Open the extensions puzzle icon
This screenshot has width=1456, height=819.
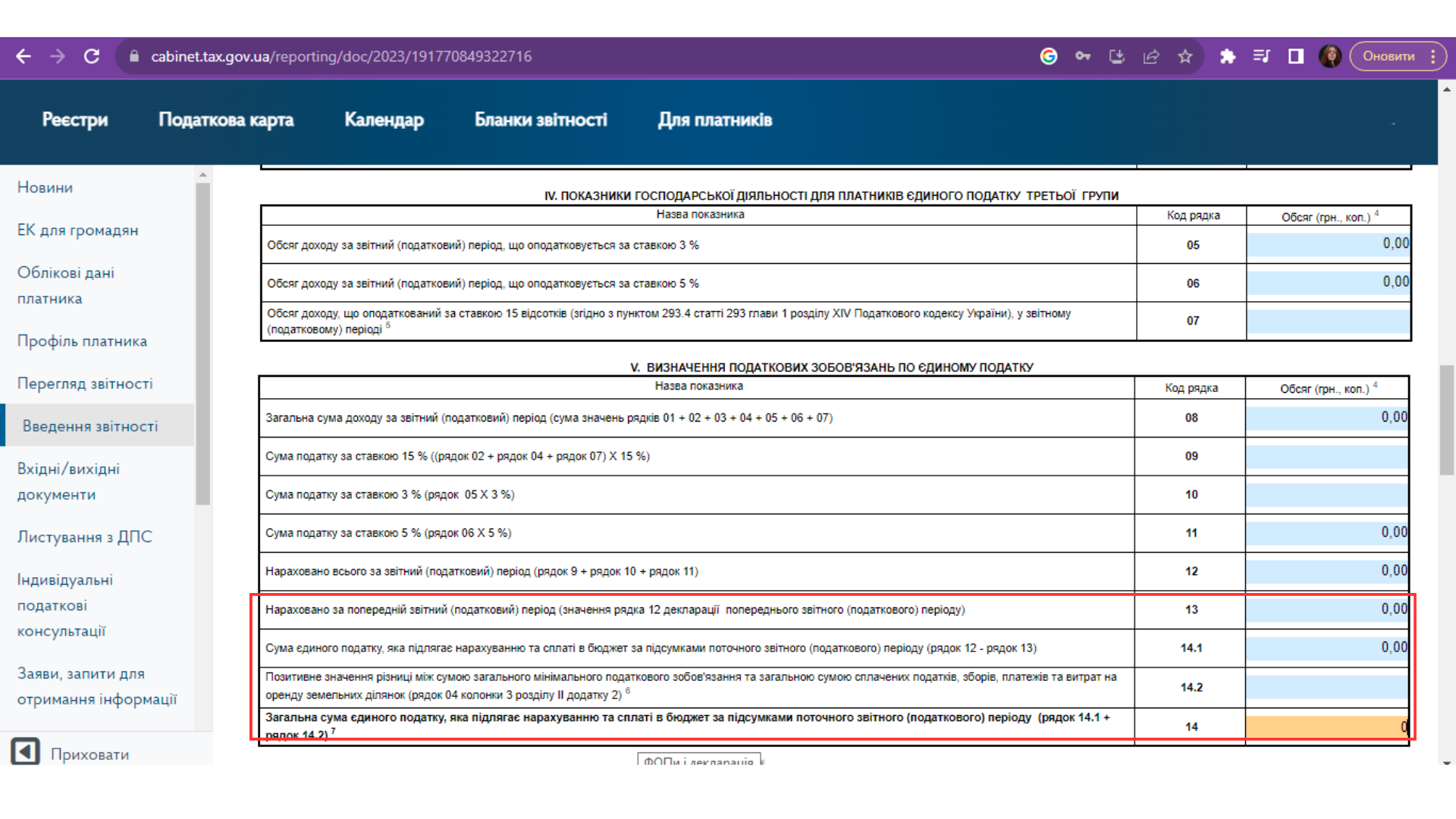click(1228, 56)
